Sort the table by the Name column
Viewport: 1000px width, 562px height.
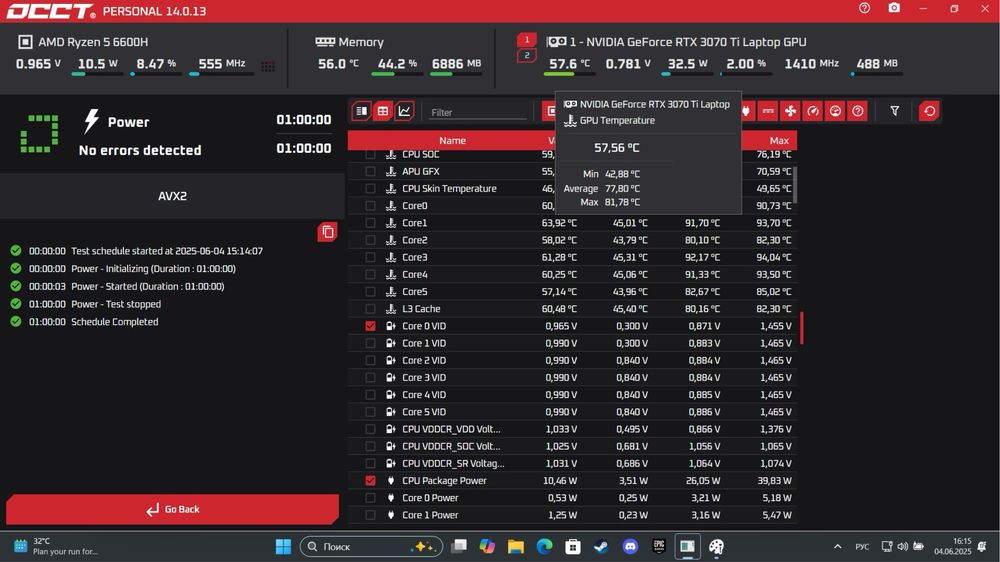pos(452,140)
